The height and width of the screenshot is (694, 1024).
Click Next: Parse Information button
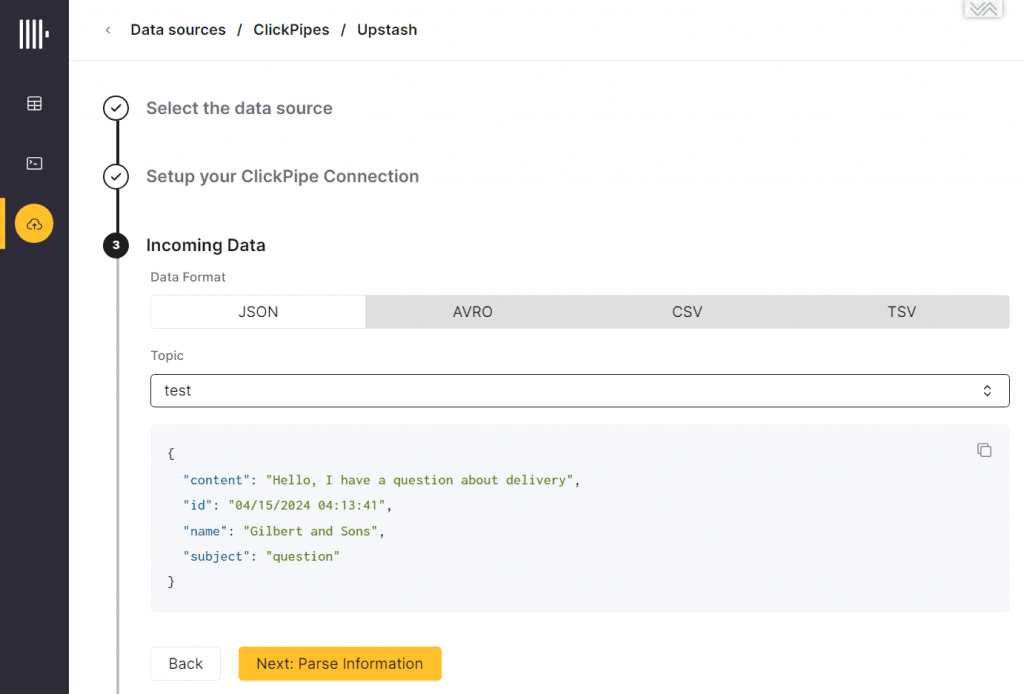click(x=340, y=663)
